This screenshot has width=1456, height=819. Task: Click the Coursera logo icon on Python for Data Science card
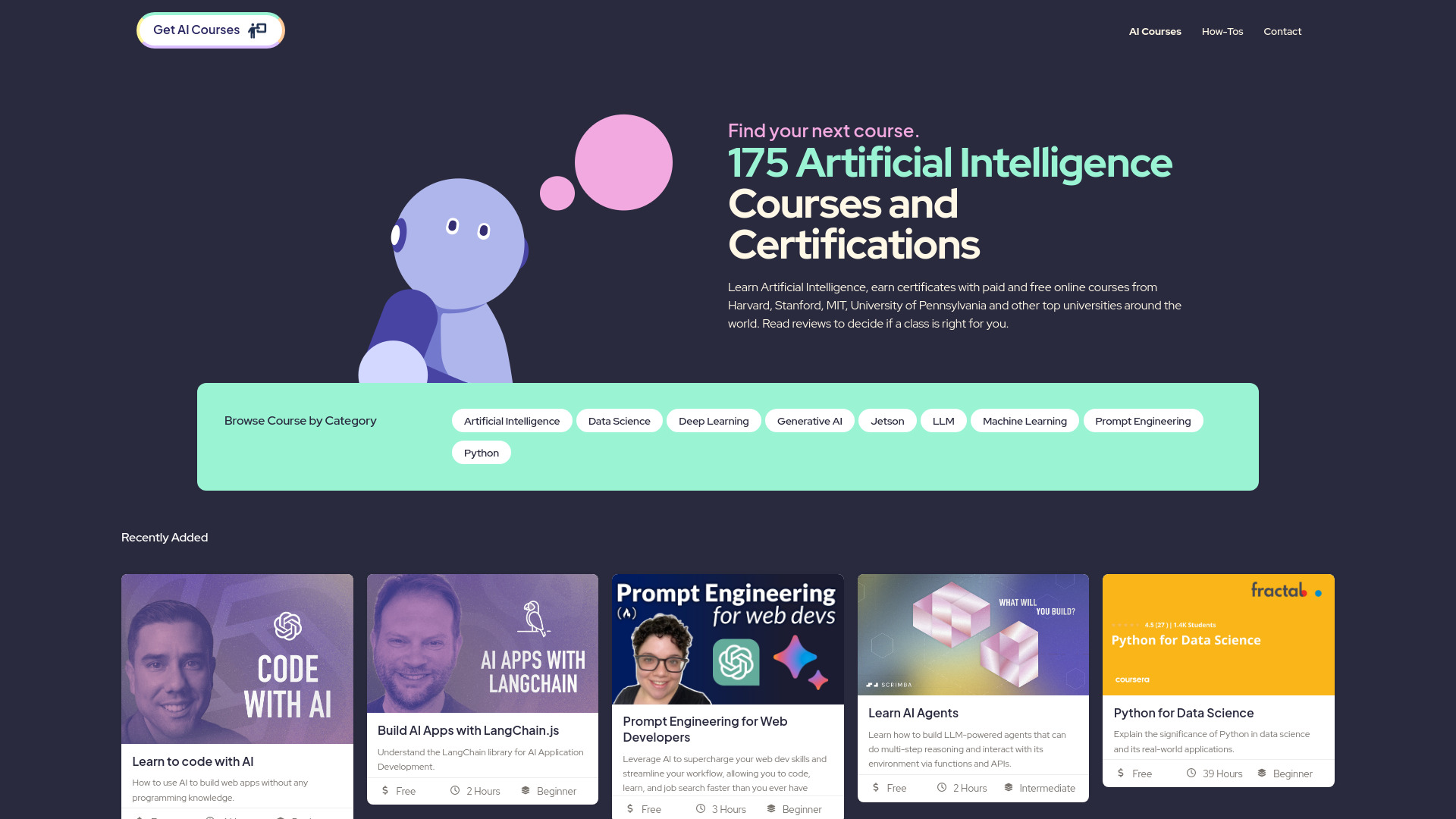pos(1132,679)
